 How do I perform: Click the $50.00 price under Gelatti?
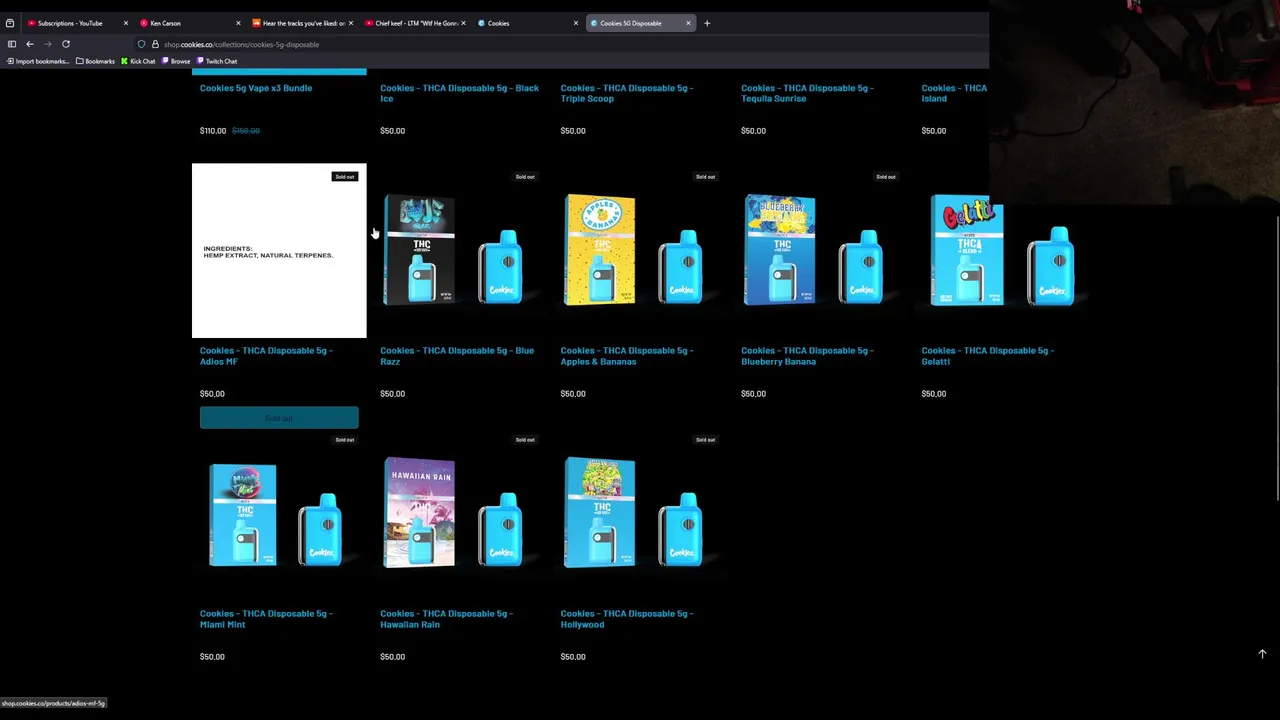pyautogui.click(x=934, y=394)
